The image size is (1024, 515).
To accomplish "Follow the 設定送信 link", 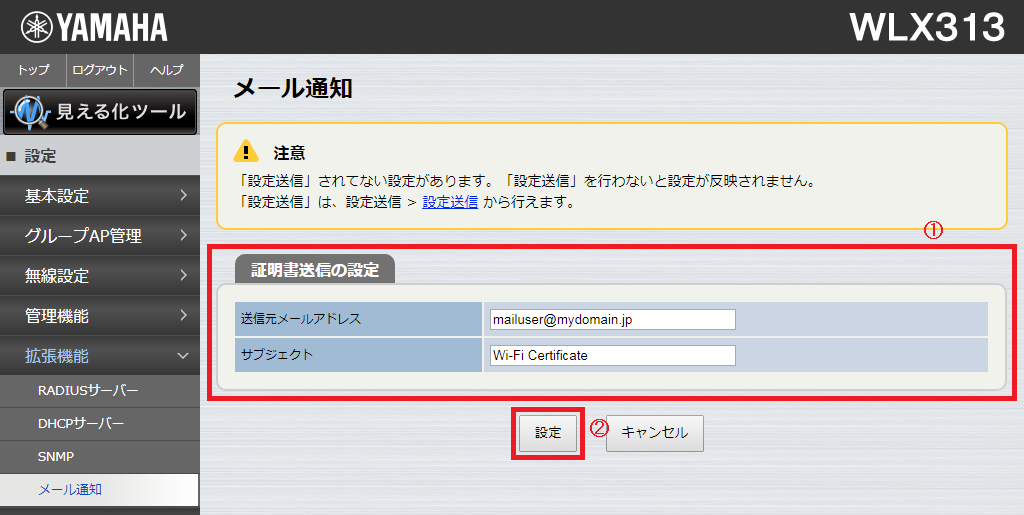I will pyautogui.click(x=450, y=202).
